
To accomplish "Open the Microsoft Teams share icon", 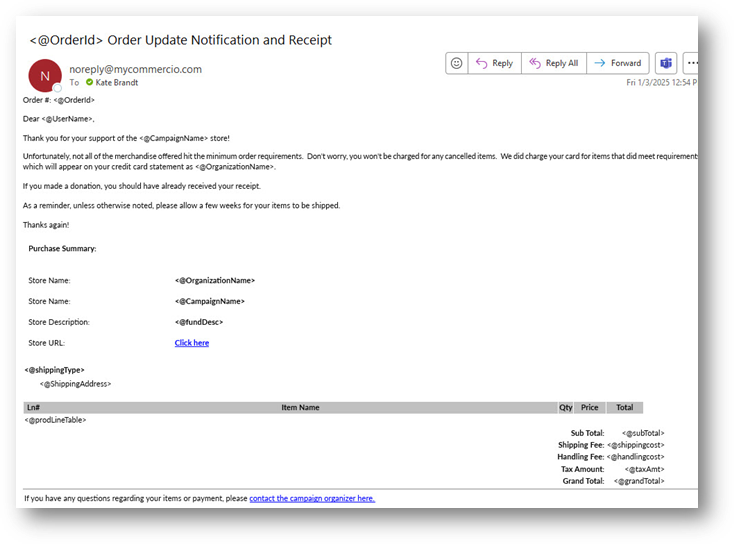I will click(666, 63).
